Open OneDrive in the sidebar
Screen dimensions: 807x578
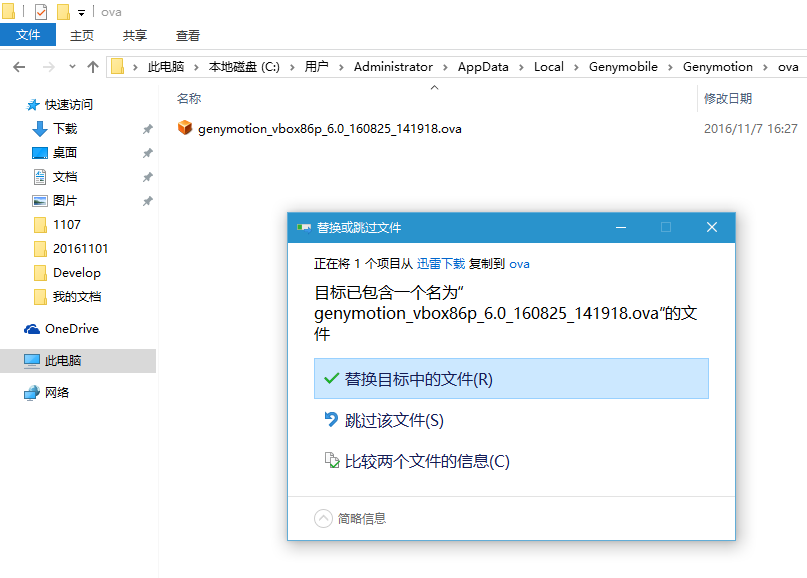pyautogui.click(x=71, y=329)
